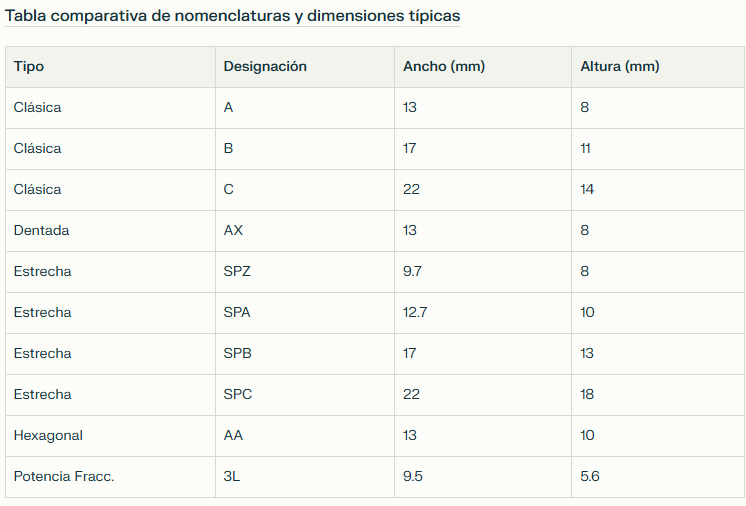Viewport: 746px width, 506px height.
Task: Select the Hexagonal type cell
Action: (x=110, y=436)
